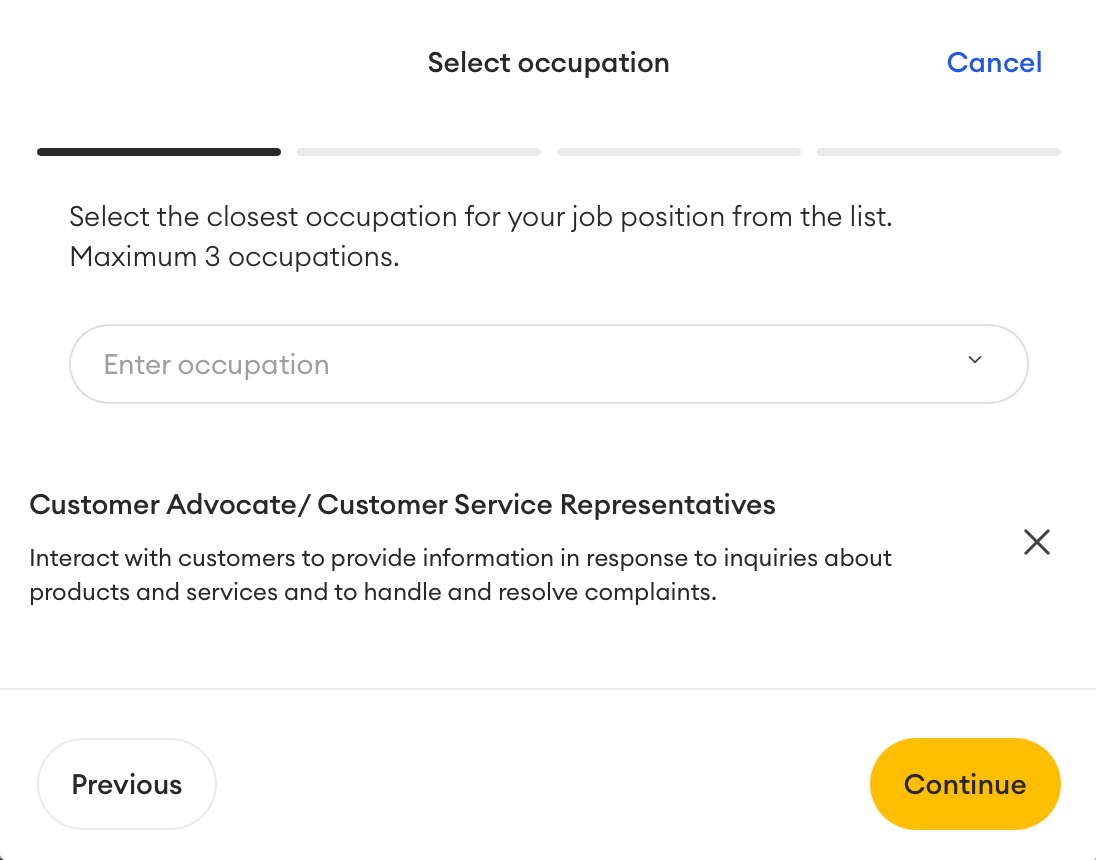Click the dropdown arrow beside Enter occupation

(974, 361)
